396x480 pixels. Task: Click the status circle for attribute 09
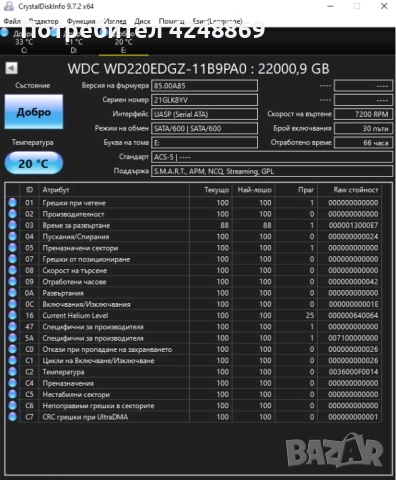point(13,282)
